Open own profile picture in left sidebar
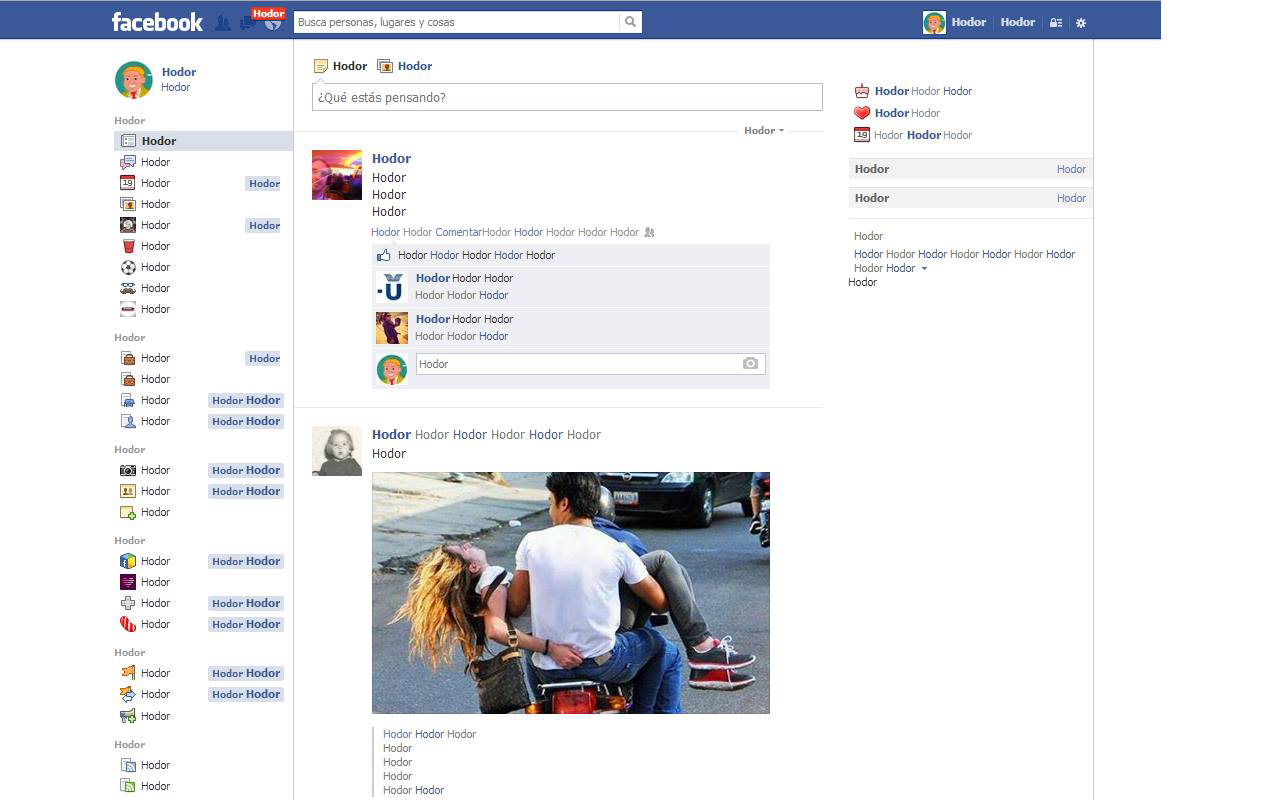This screenshot has width=1280, height=800. pyautogui.click(x=134, y=80)
